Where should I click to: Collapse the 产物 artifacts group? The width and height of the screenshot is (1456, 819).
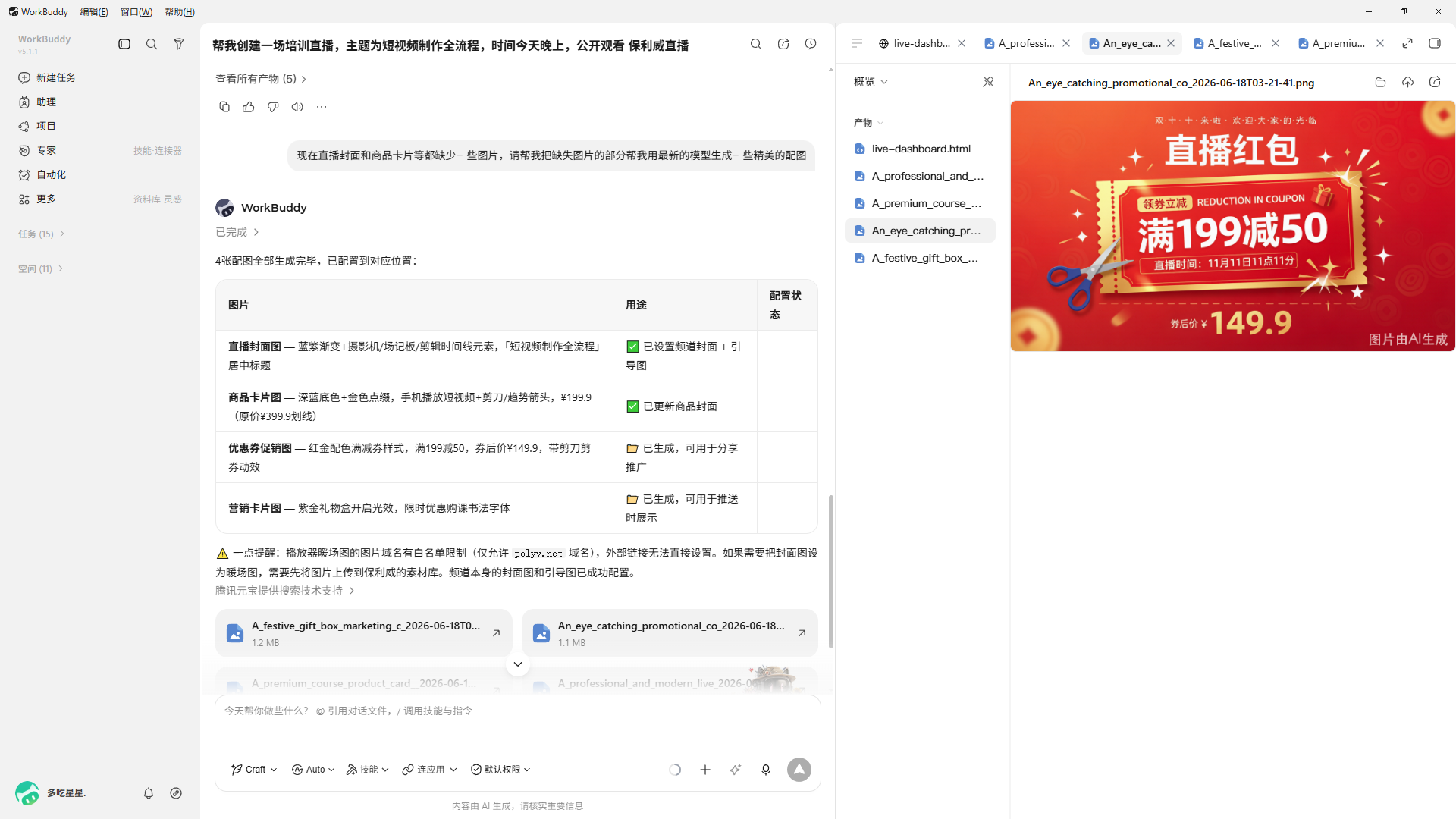pyautogui.click(x=869, y=122)
